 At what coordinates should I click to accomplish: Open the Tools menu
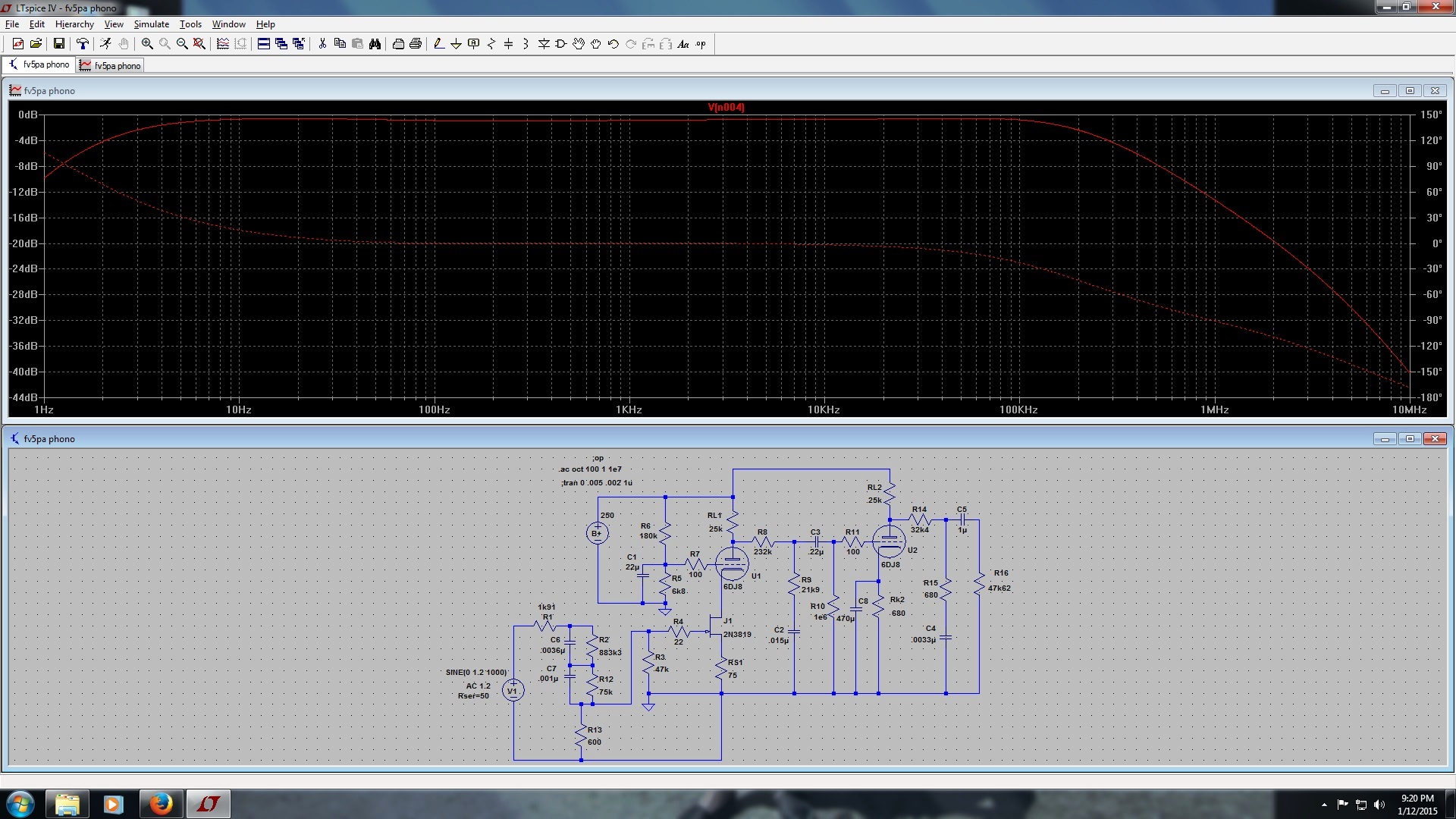(x=190, y=24)
